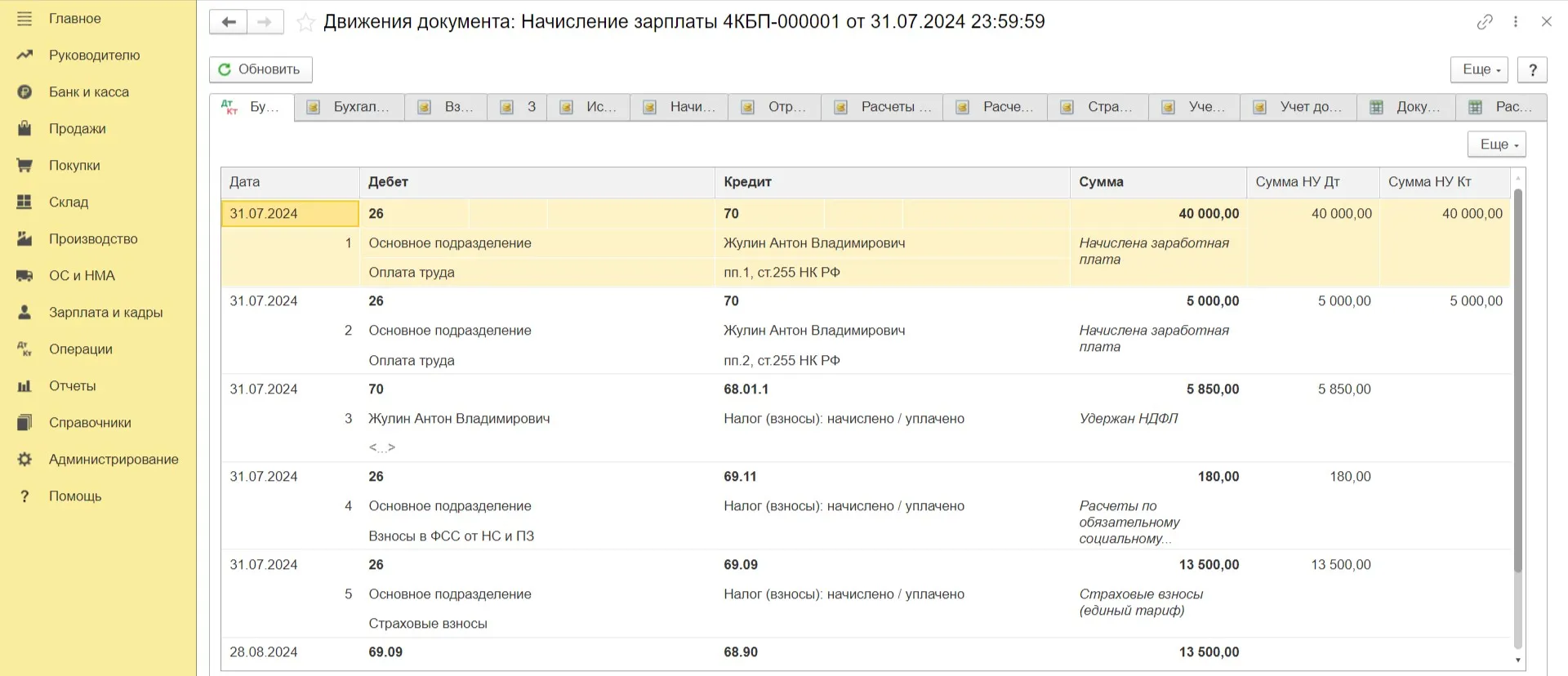Expand the table's Еще dropdown menu
Viewport: 1568px width, 676px height.
(x=1496, y=145)
